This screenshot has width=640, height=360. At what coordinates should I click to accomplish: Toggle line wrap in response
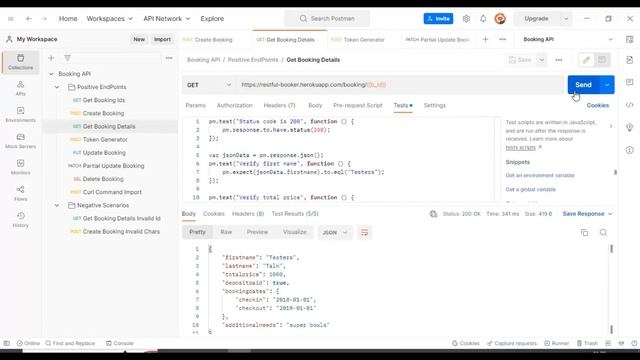[x=364, y=233]
